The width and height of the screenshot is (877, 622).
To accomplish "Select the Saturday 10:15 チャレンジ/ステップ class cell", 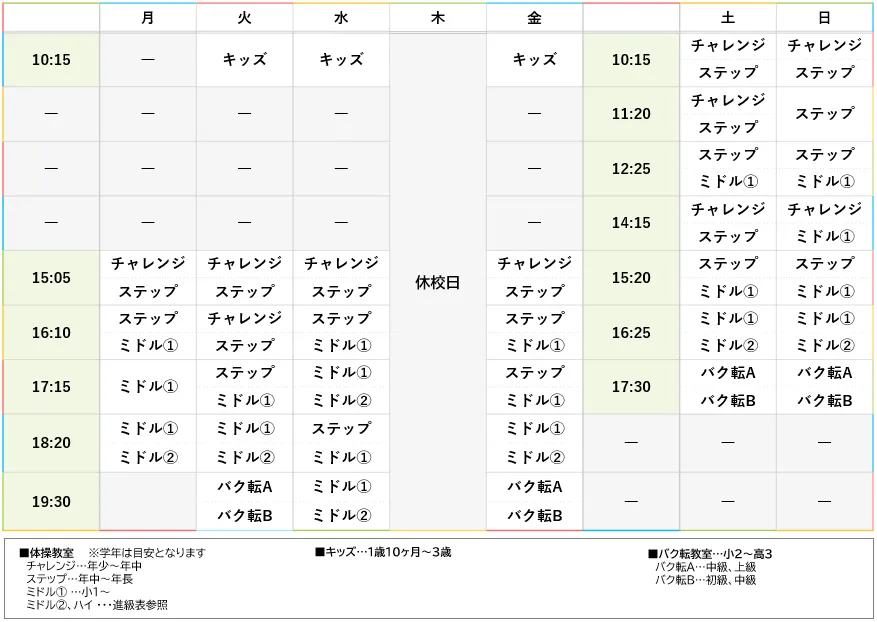I will click(727, 60).
